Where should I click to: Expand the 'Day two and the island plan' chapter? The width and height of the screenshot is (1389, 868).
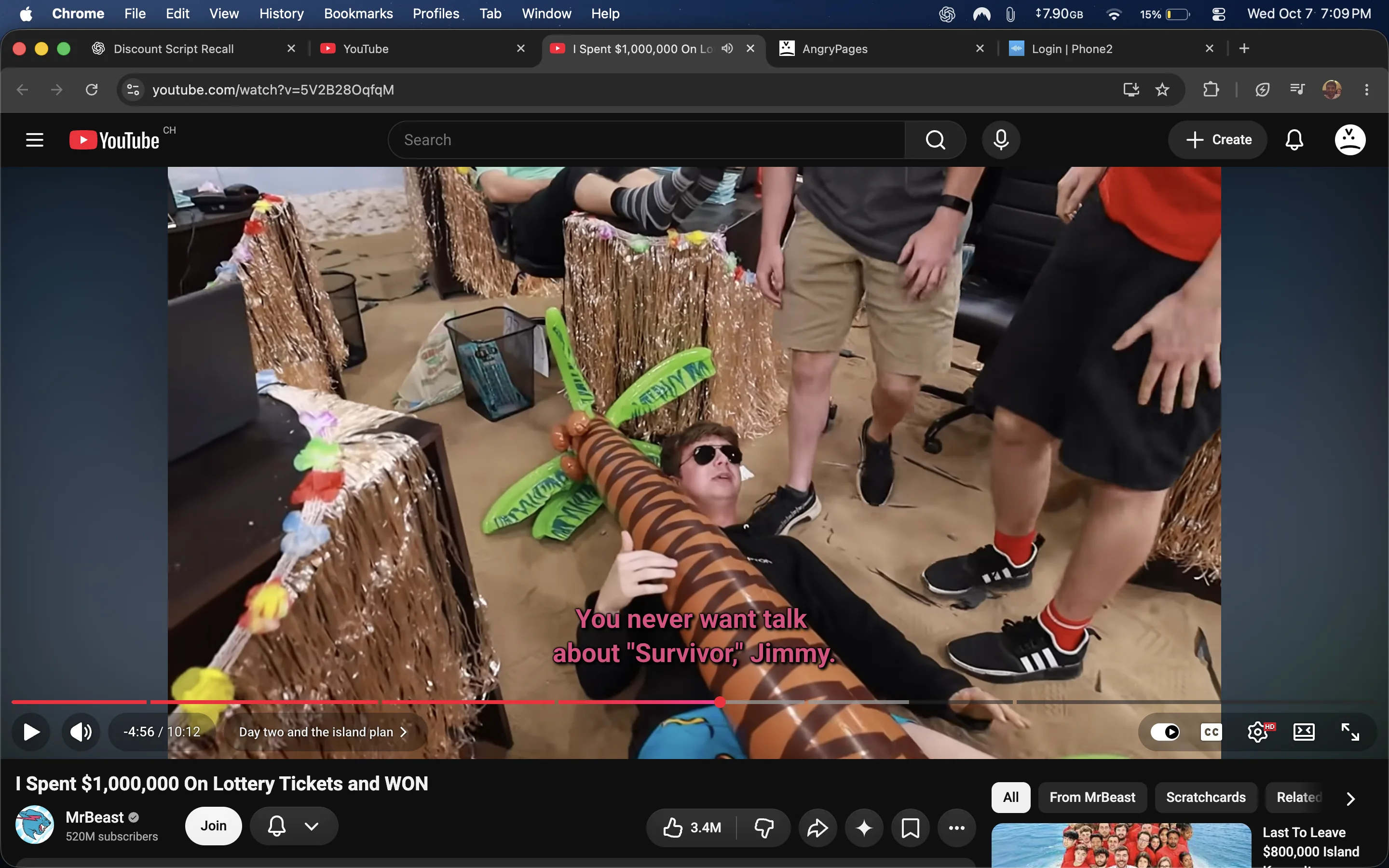[x=323, y=732]
